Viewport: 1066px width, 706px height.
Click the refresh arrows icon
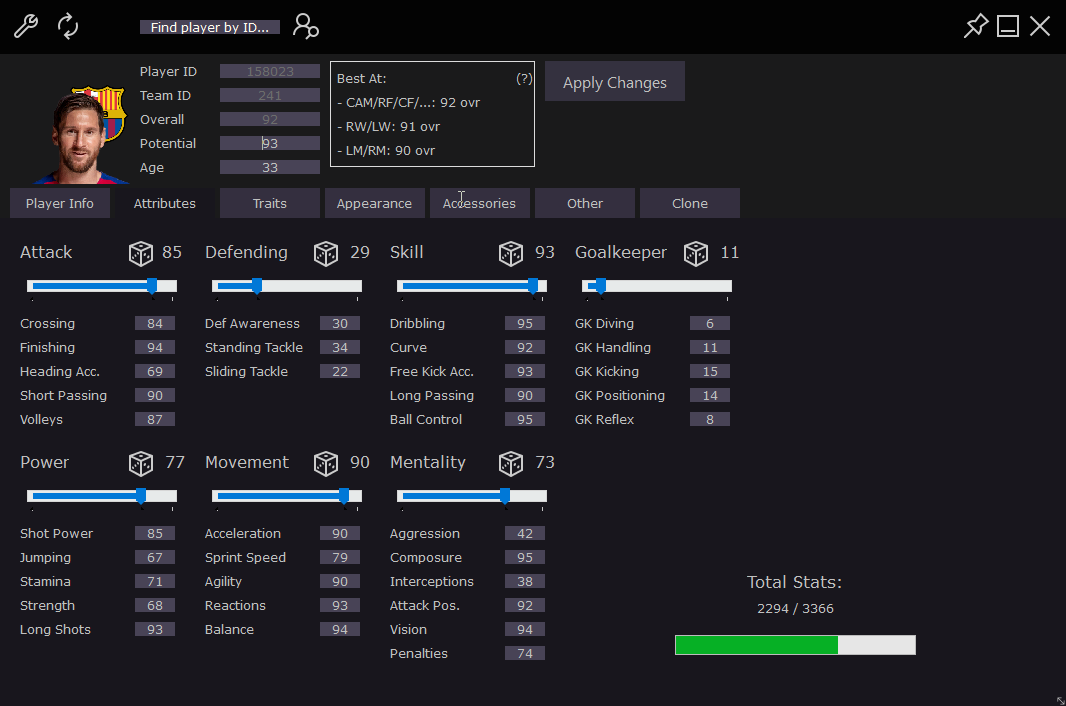pos(67,26)
